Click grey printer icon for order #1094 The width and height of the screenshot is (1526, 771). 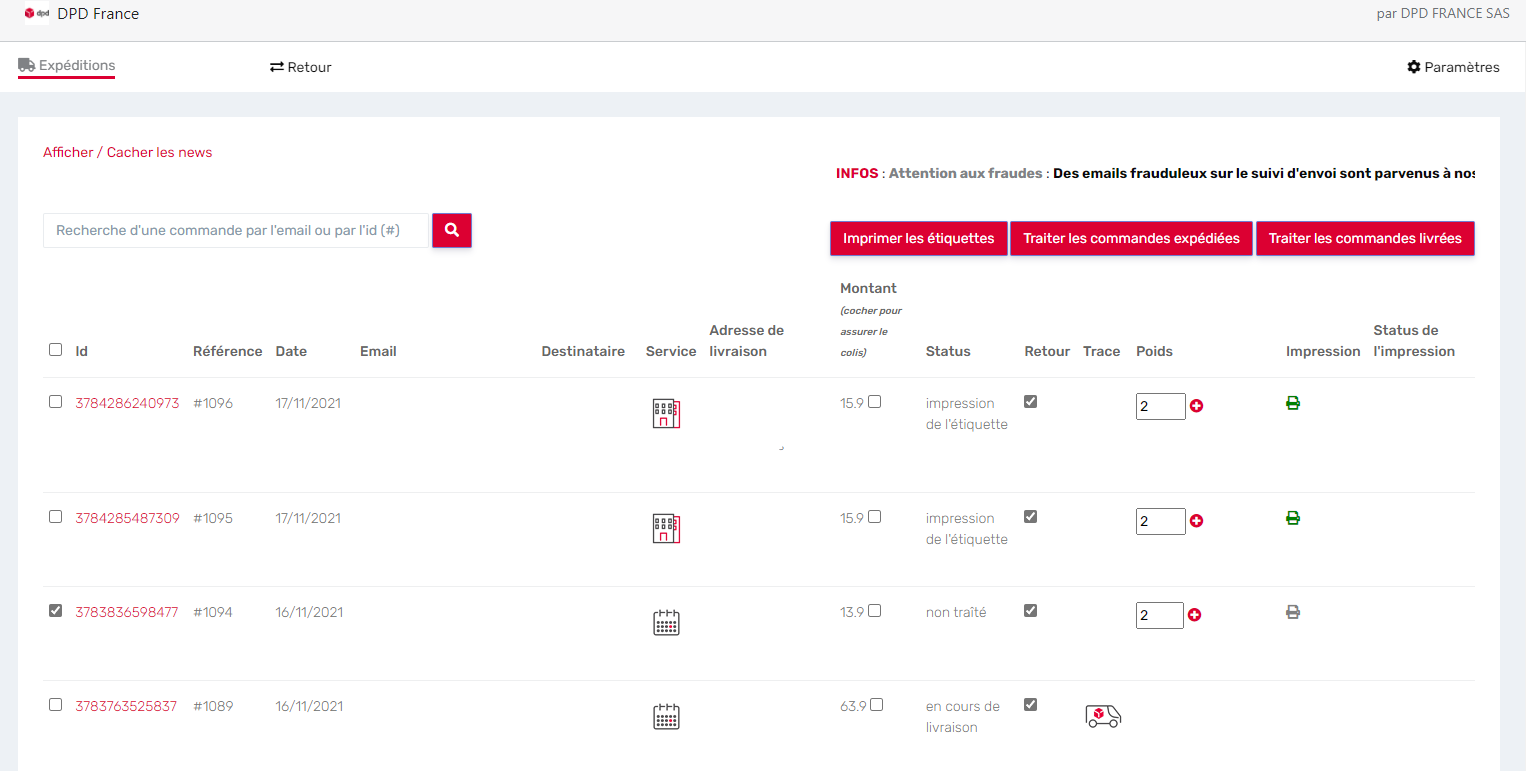[1293, 612]
